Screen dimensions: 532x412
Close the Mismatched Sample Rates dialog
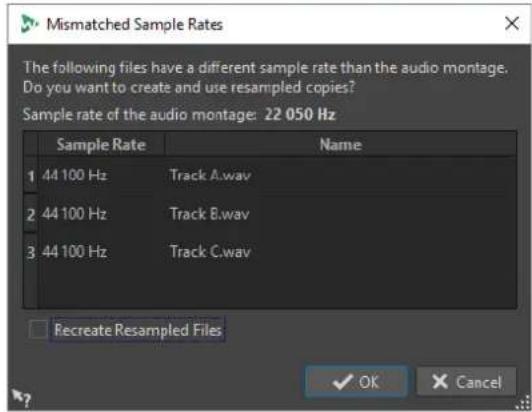pos(511,24)
